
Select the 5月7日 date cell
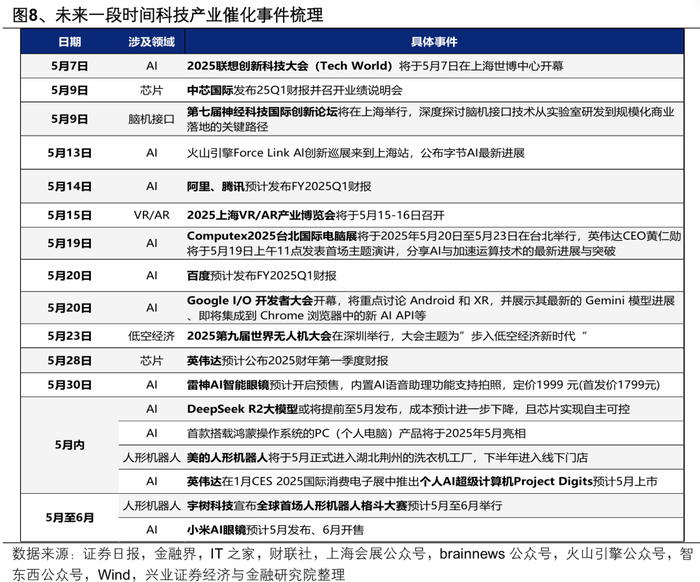70,66
